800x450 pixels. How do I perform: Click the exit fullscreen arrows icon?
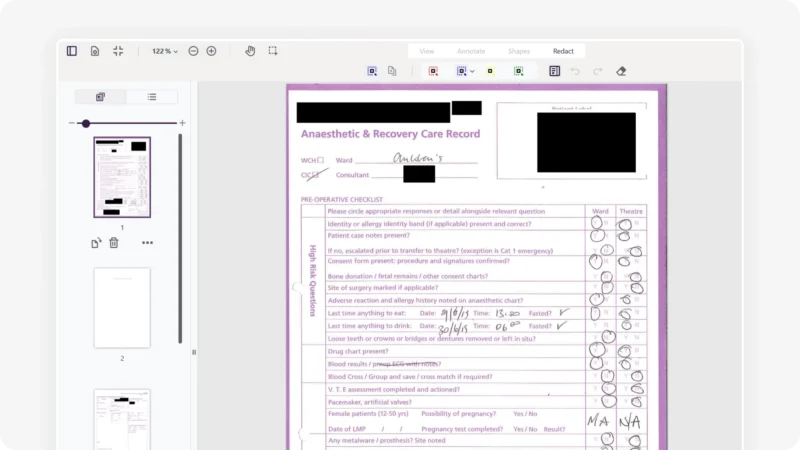[x=118, y=51]
